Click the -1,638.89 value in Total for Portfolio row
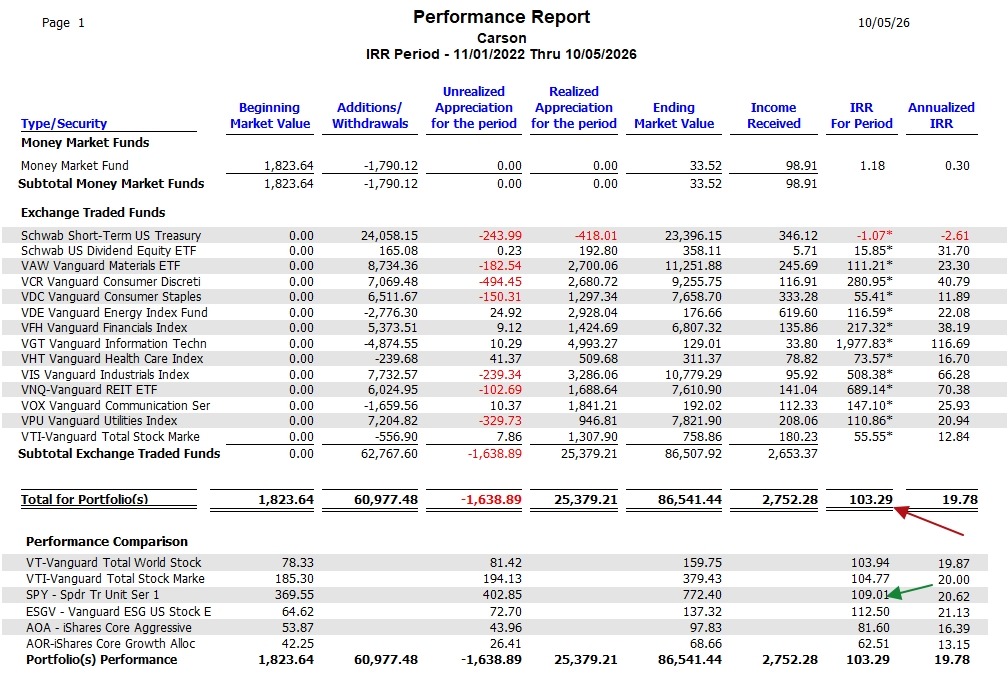The image size is (1008, 677). 491,499
